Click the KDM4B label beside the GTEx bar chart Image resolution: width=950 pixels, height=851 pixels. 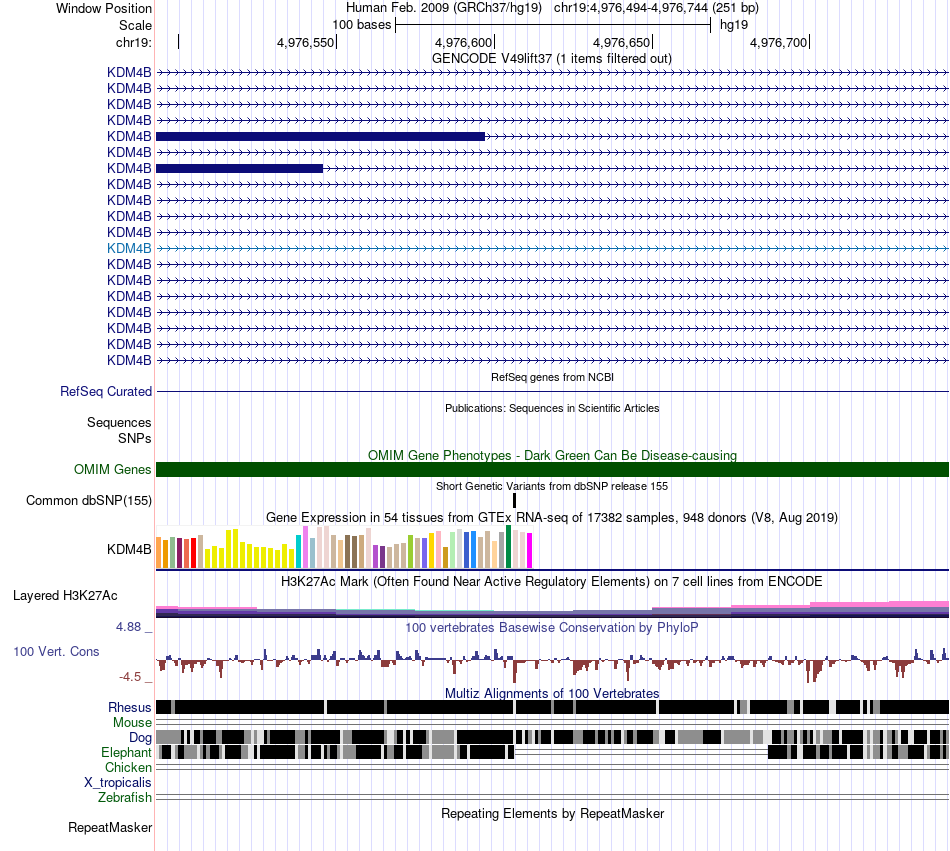[129, 549]
